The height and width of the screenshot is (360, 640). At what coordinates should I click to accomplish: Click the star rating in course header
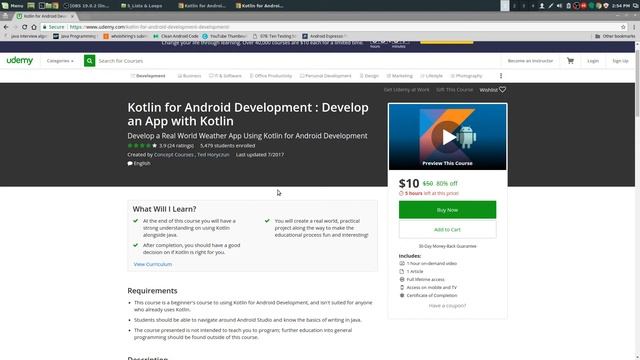point(142,146)
